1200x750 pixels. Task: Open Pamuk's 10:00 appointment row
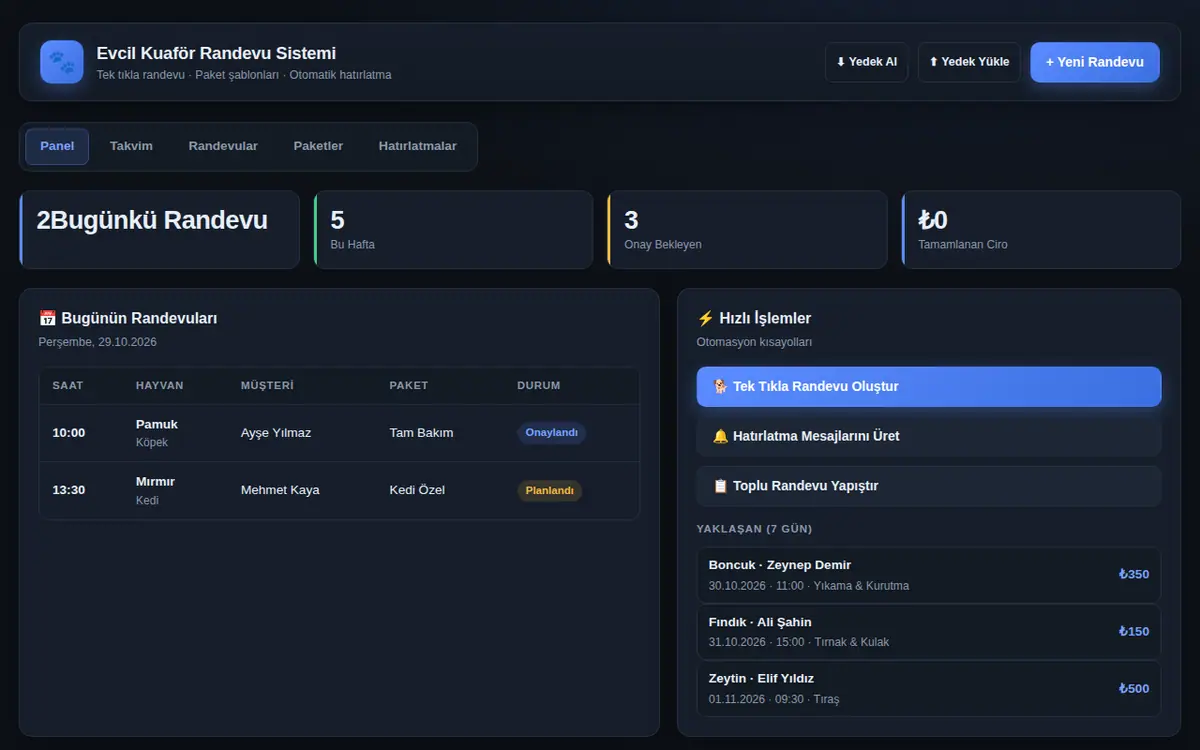pos(339,433)
